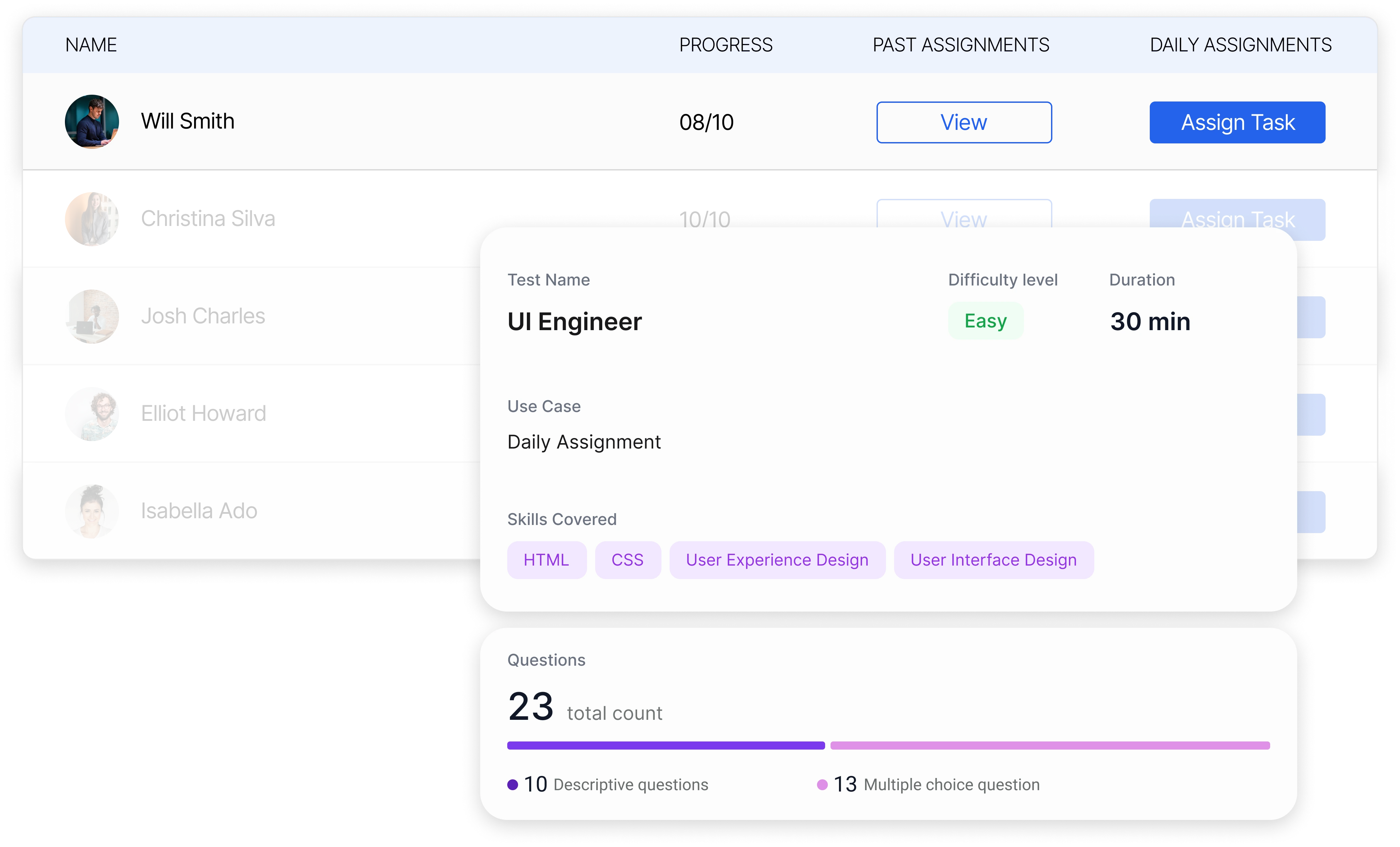This screenshot has width=1400, height=847.
Task: Click the User Interface Design tag
Action: click(993, 560)
